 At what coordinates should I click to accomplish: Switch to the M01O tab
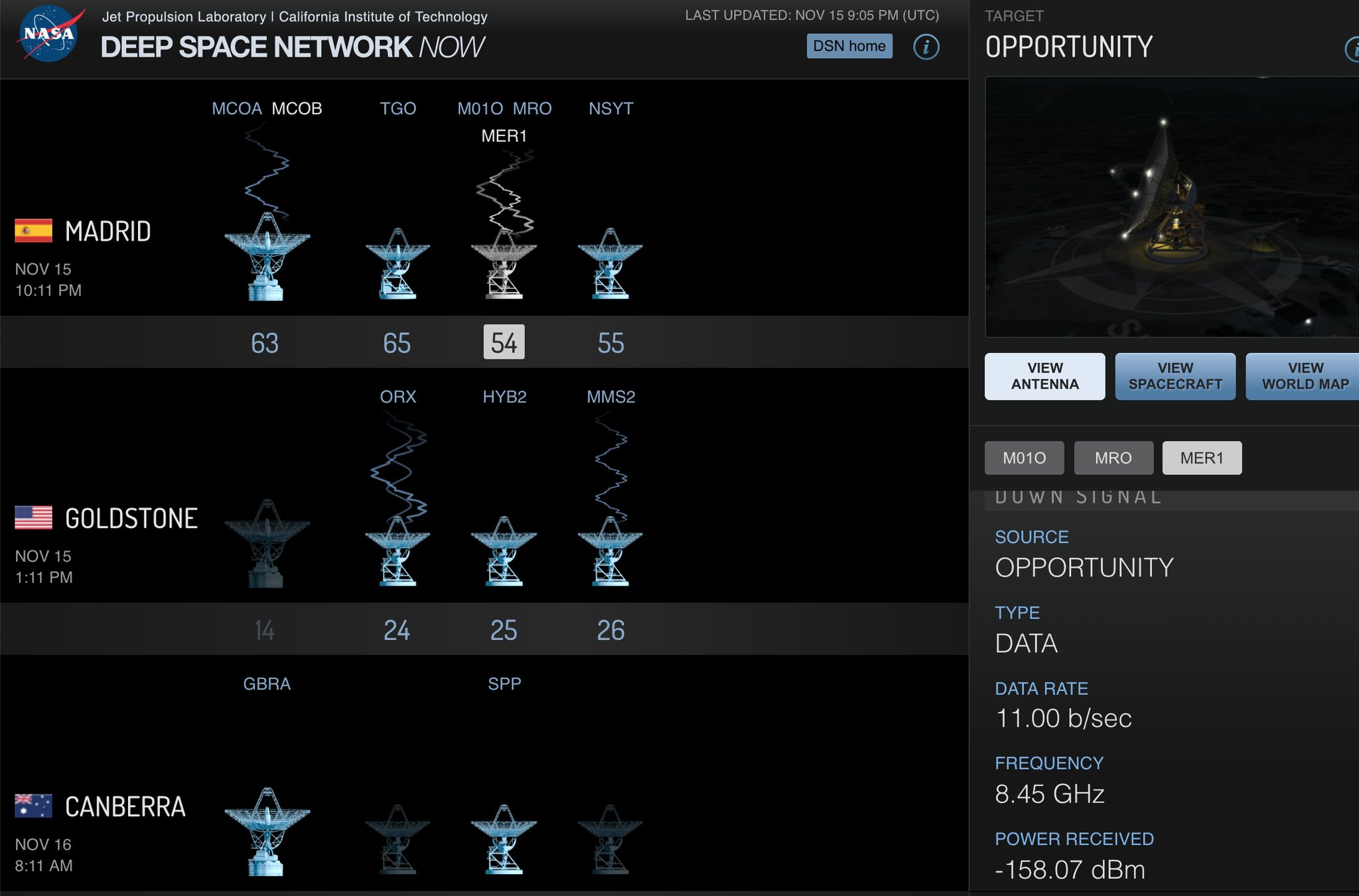coord(1024,458)
